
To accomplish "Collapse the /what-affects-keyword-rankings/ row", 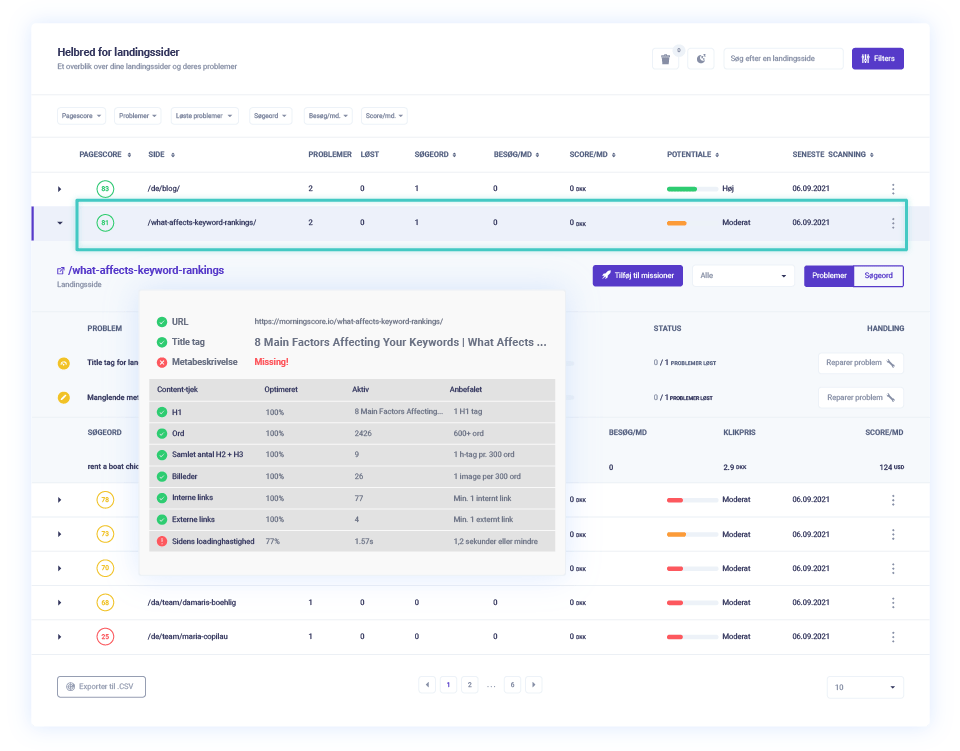I will [x=59, y=223].
